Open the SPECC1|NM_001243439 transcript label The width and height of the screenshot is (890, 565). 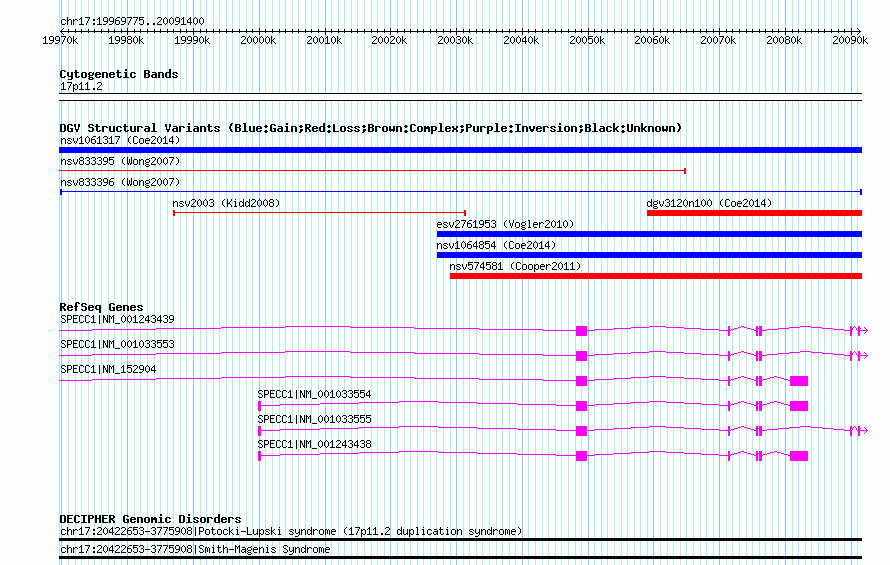117,319
